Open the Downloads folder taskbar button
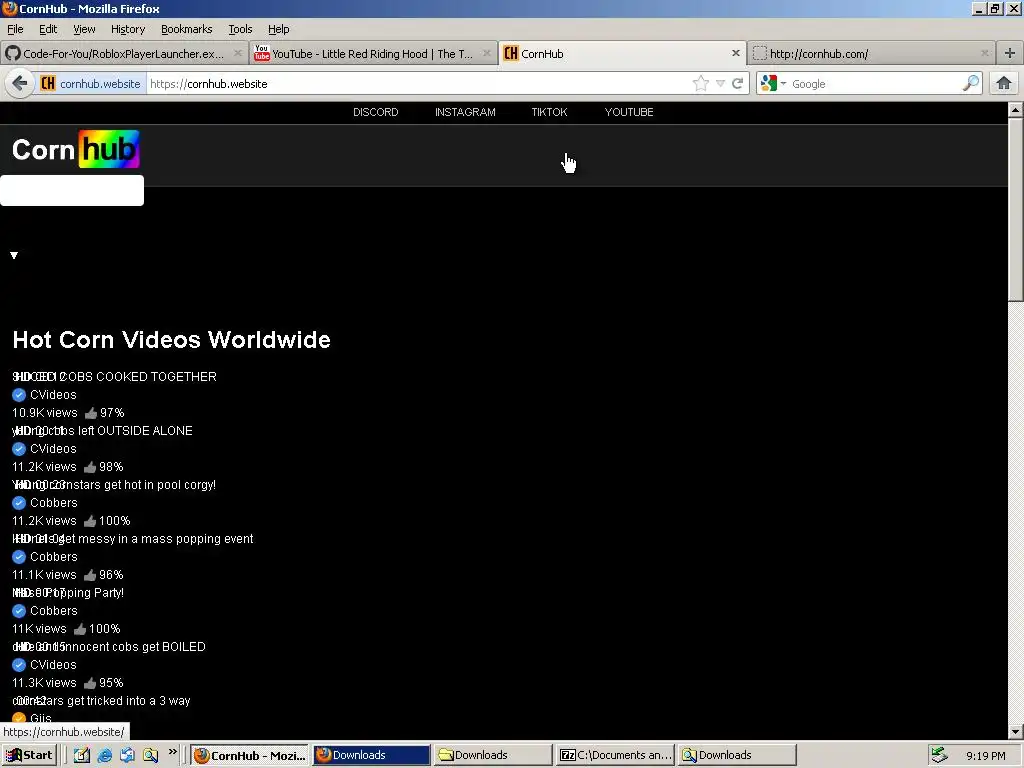This screenshot has width=1024, height=768. tap(493, 755)
